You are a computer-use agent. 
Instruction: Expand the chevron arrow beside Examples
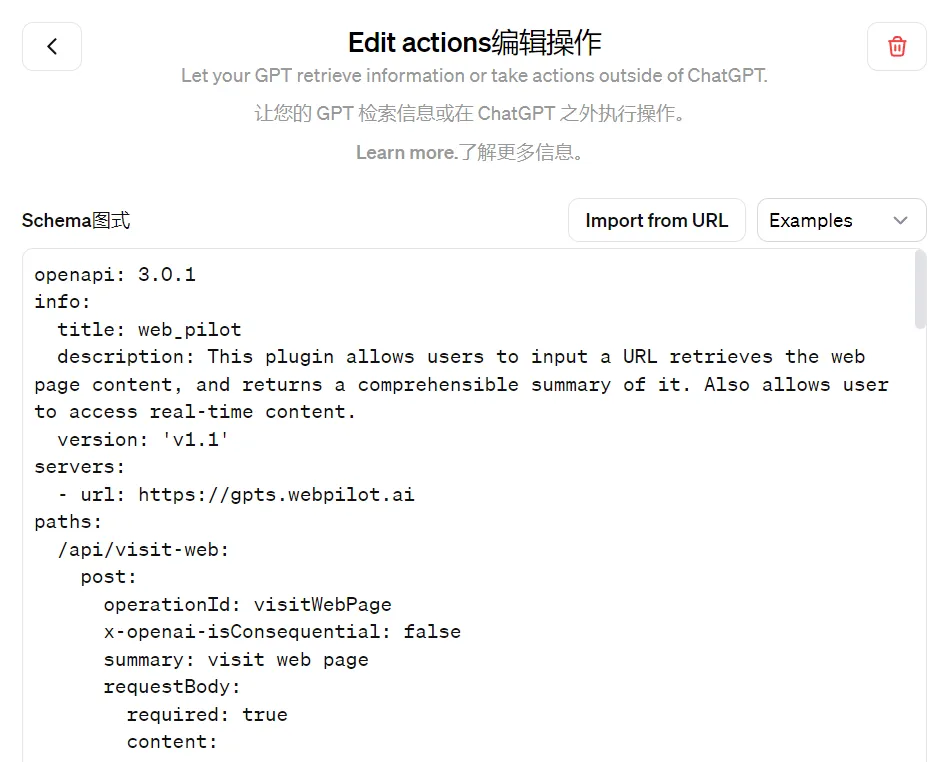click(900, 221)
